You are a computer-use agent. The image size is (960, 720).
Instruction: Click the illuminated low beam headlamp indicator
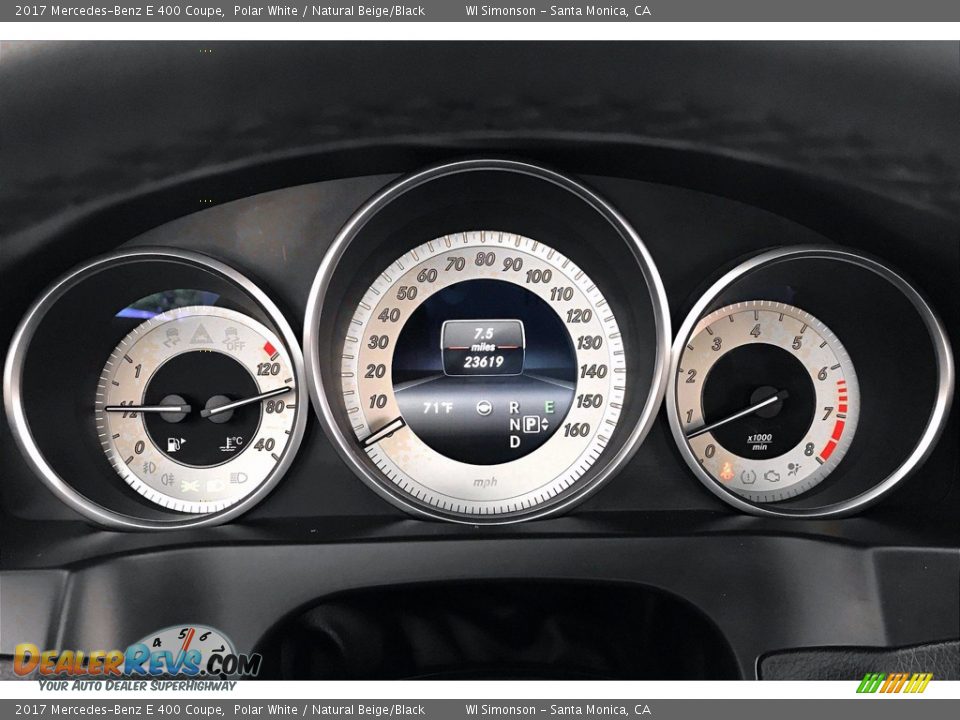(216, 486)
